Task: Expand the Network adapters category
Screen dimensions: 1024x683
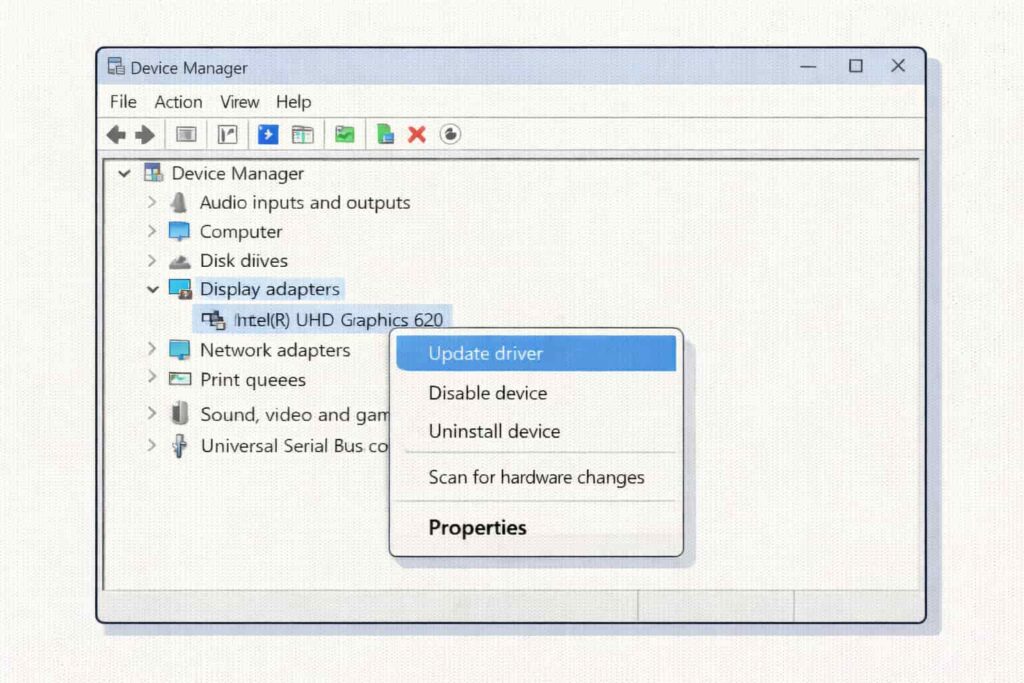Action: pyautogui.click(x=152, y=349)
